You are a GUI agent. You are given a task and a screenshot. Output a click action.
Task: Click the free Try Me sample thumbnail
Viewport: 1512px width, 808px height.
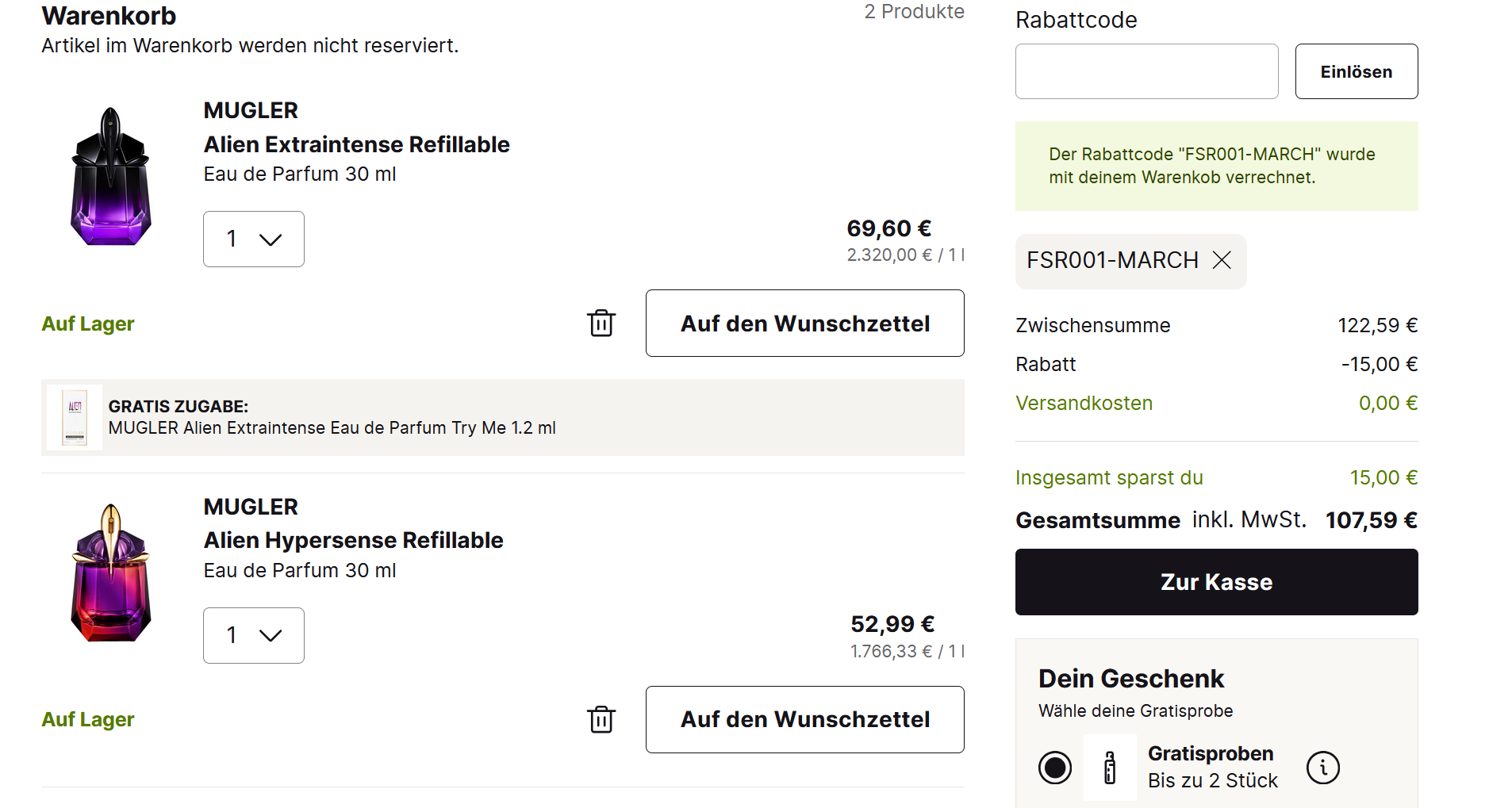75,417
